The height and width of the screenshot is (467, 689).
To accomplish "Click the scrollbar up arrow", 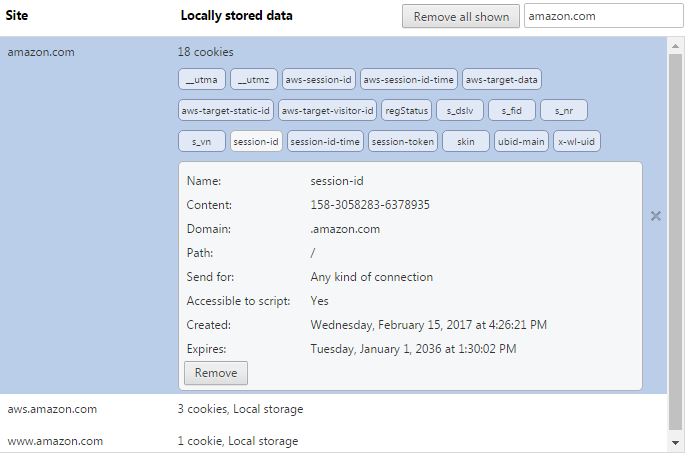I will [x=675, y=46].
